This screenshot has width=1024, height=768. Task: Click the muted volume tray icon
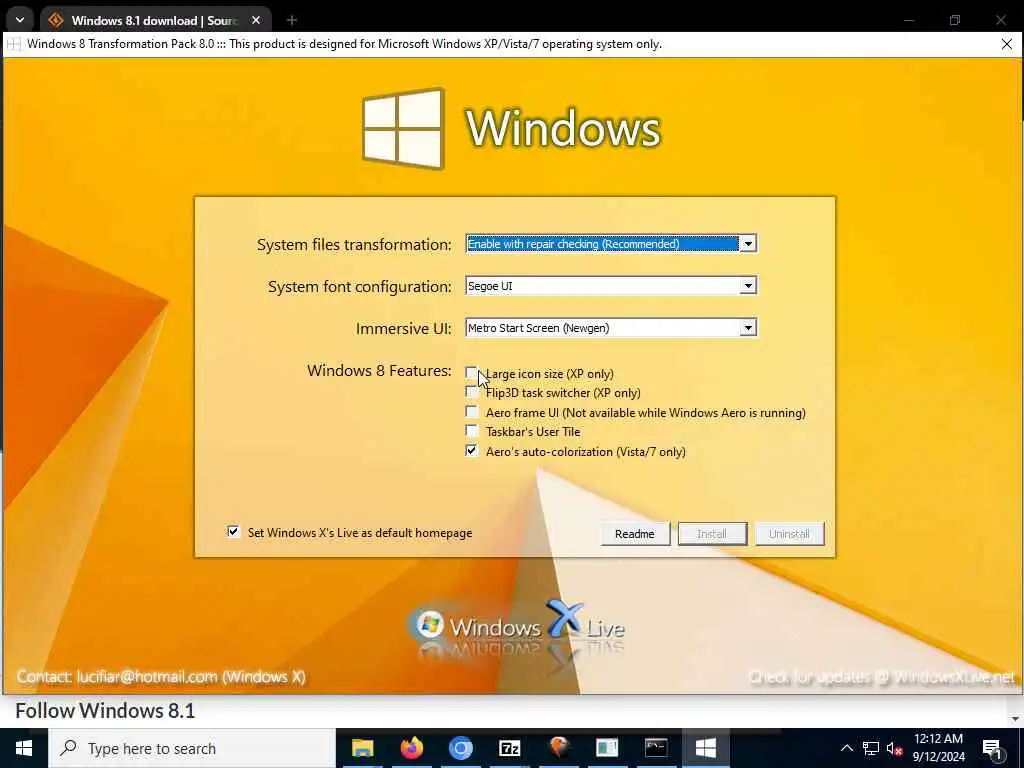point(894,748)
